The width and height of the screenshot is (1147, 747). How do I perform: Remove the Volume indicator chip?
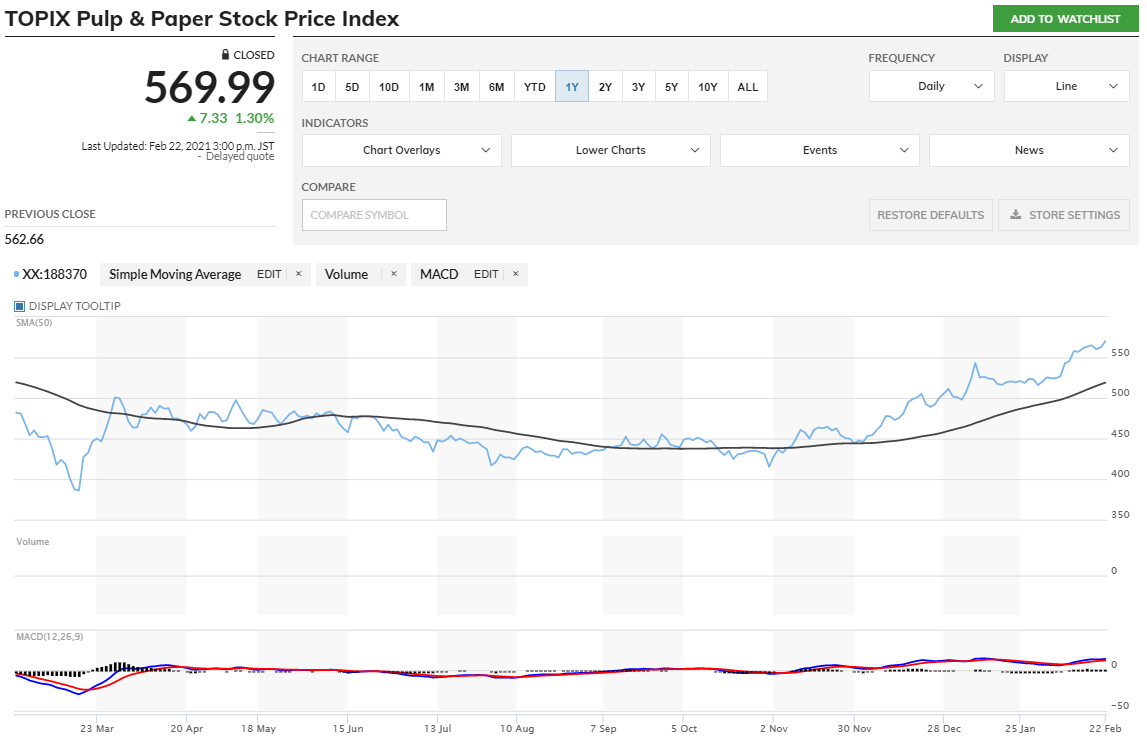[x=393, y=274]
